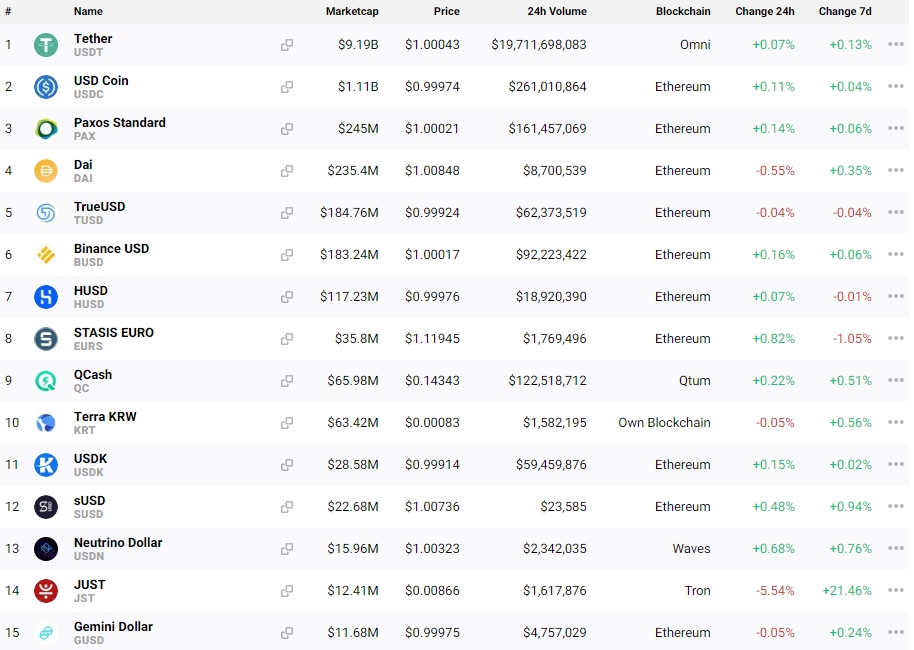The height and width of the screenshot is (650, 914).
Task: Sort table by Name column header
Action: 88,11
